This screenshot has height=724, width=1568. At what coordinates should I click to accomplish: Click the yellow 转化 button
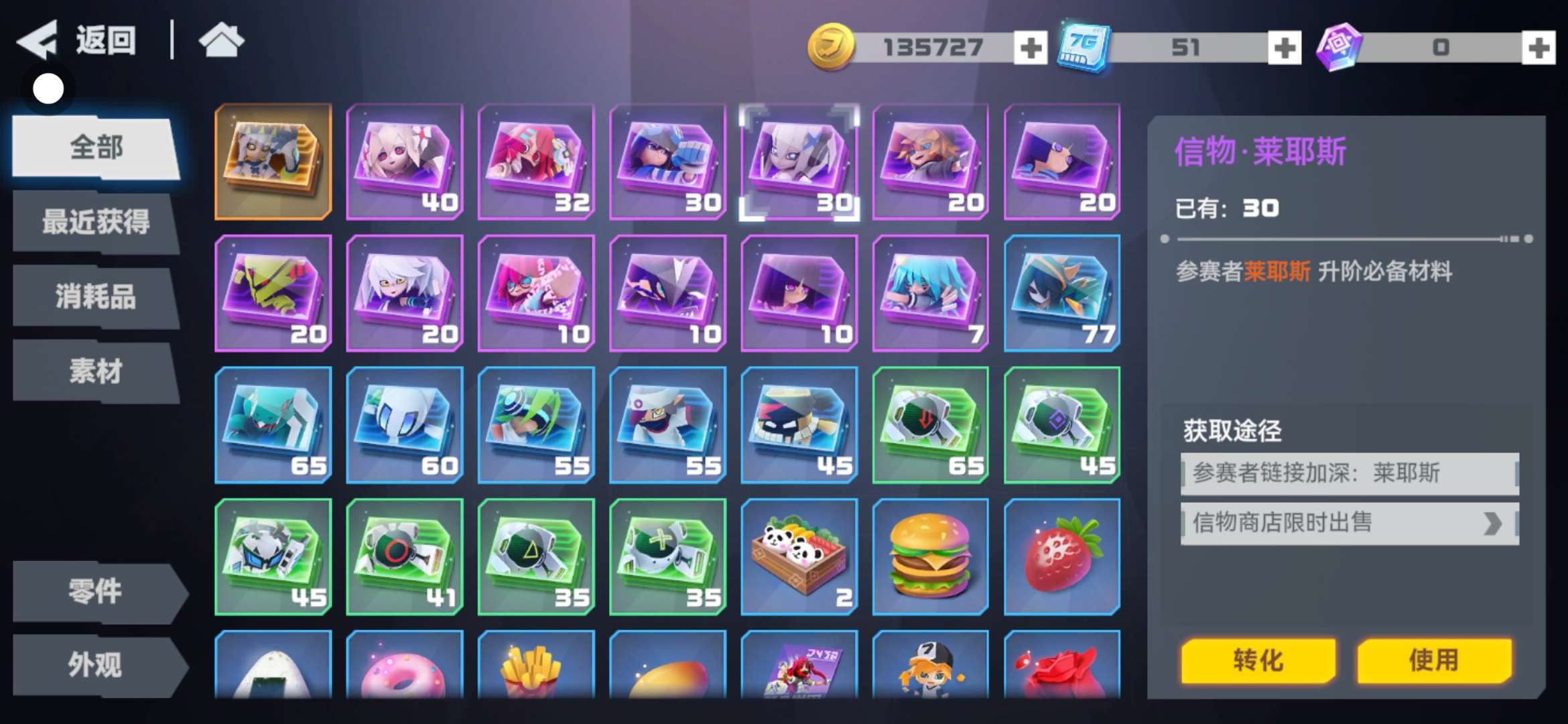click(1258, 660)
